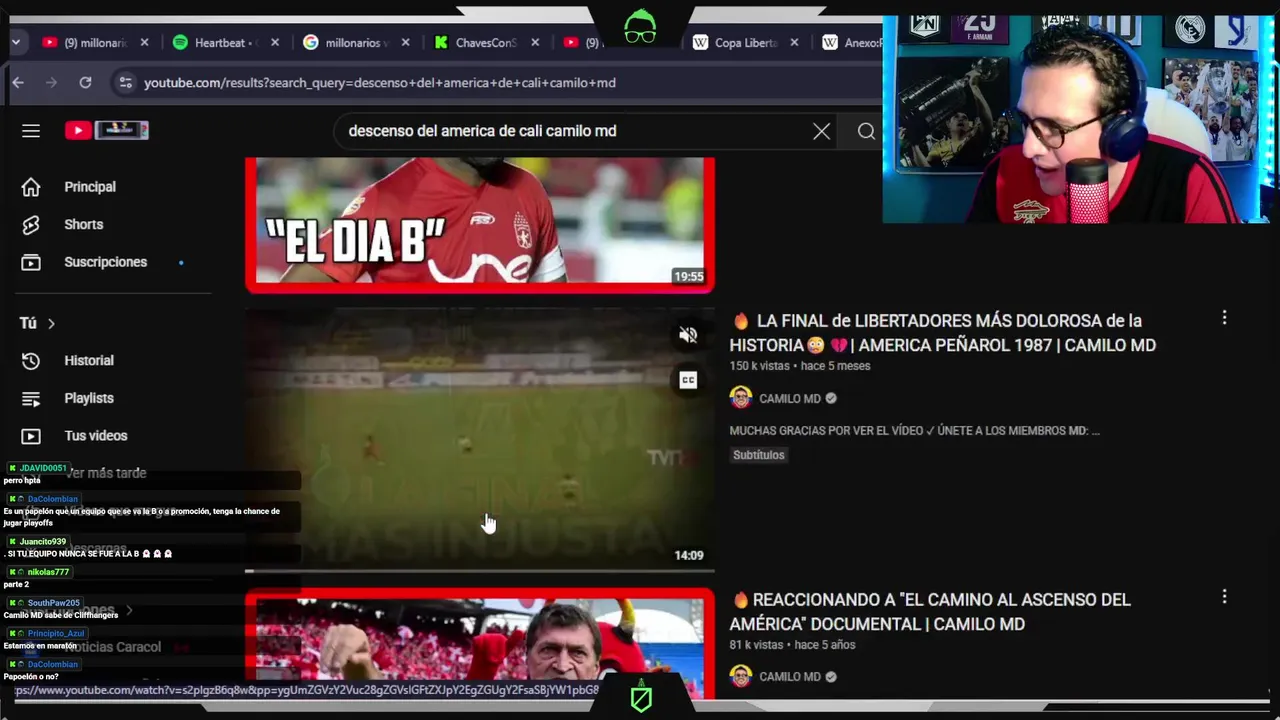Click chat username nikolas777
1280x720 pixels.
(48, 572)
